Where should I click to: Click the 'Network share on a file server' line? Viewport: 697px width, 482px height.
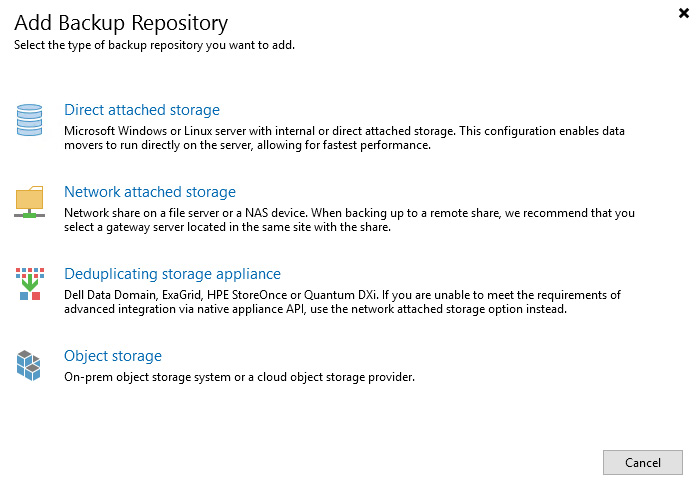[x=349, y=213]
